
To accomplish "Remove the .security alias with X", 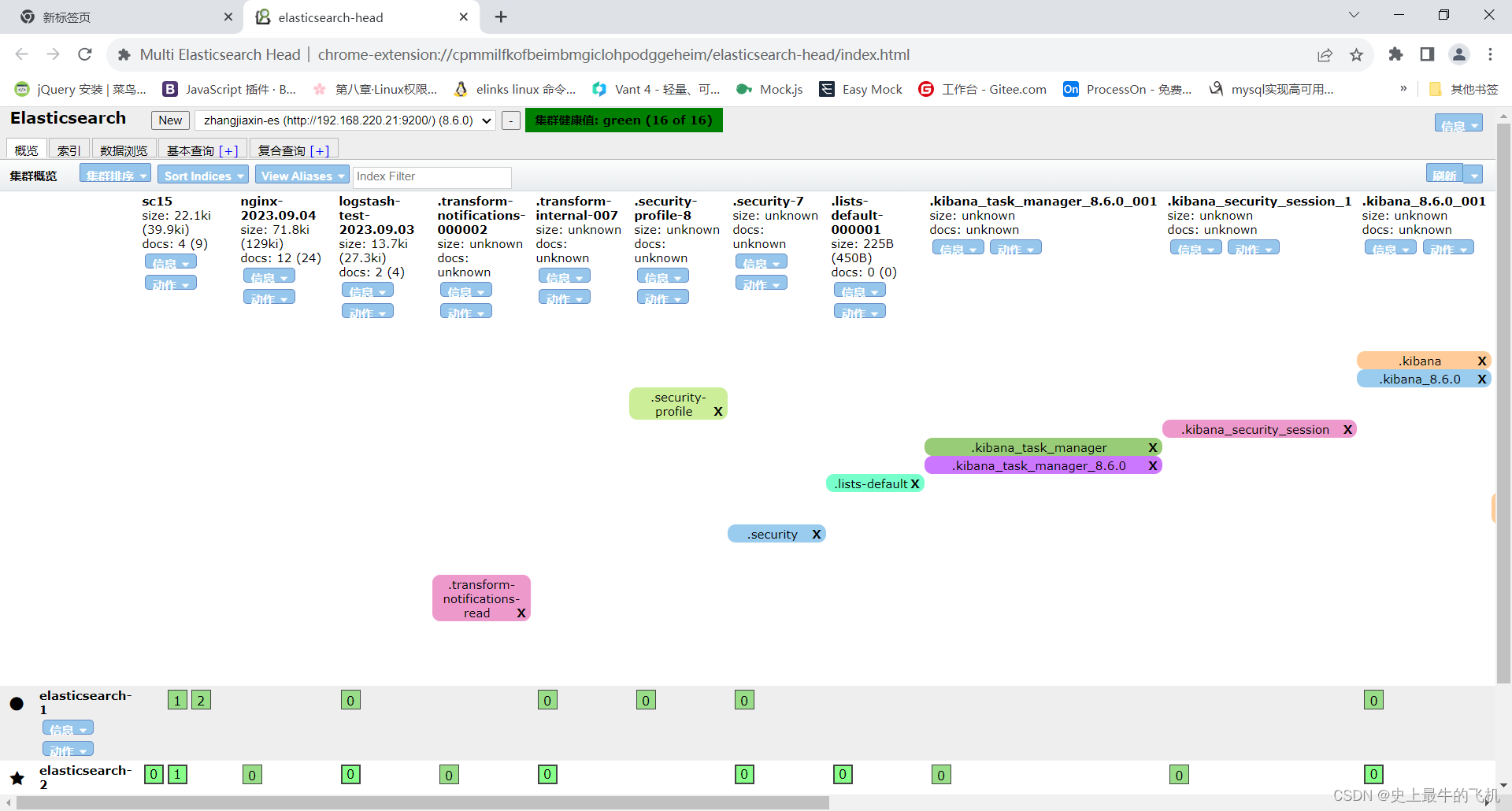I will pyautogui.click(x=817, y=534).
